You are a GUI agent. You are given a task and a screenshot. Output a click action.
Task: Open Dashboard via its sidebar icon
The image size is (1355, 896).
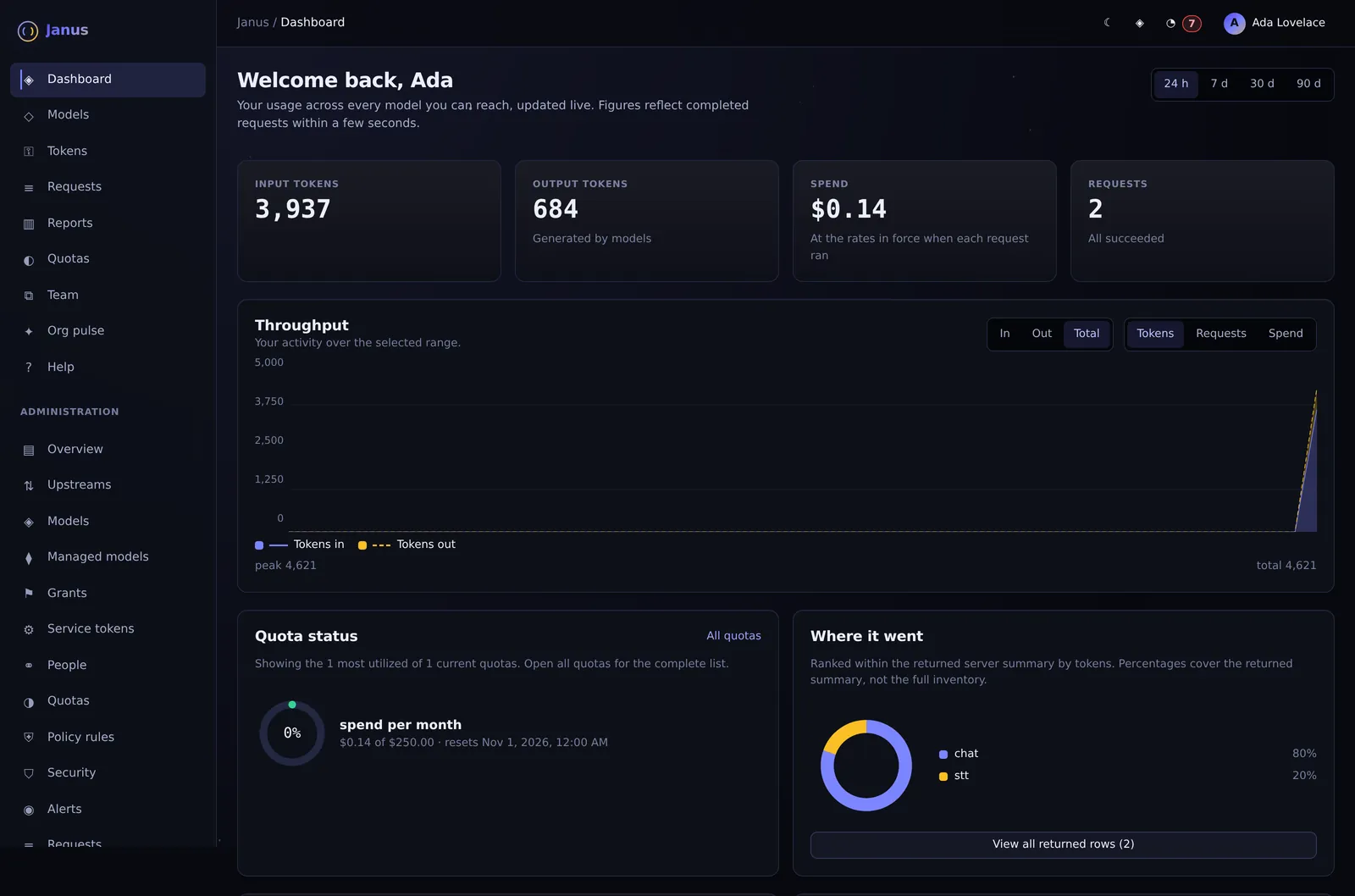pyautogui.click(x=29, y=80)
